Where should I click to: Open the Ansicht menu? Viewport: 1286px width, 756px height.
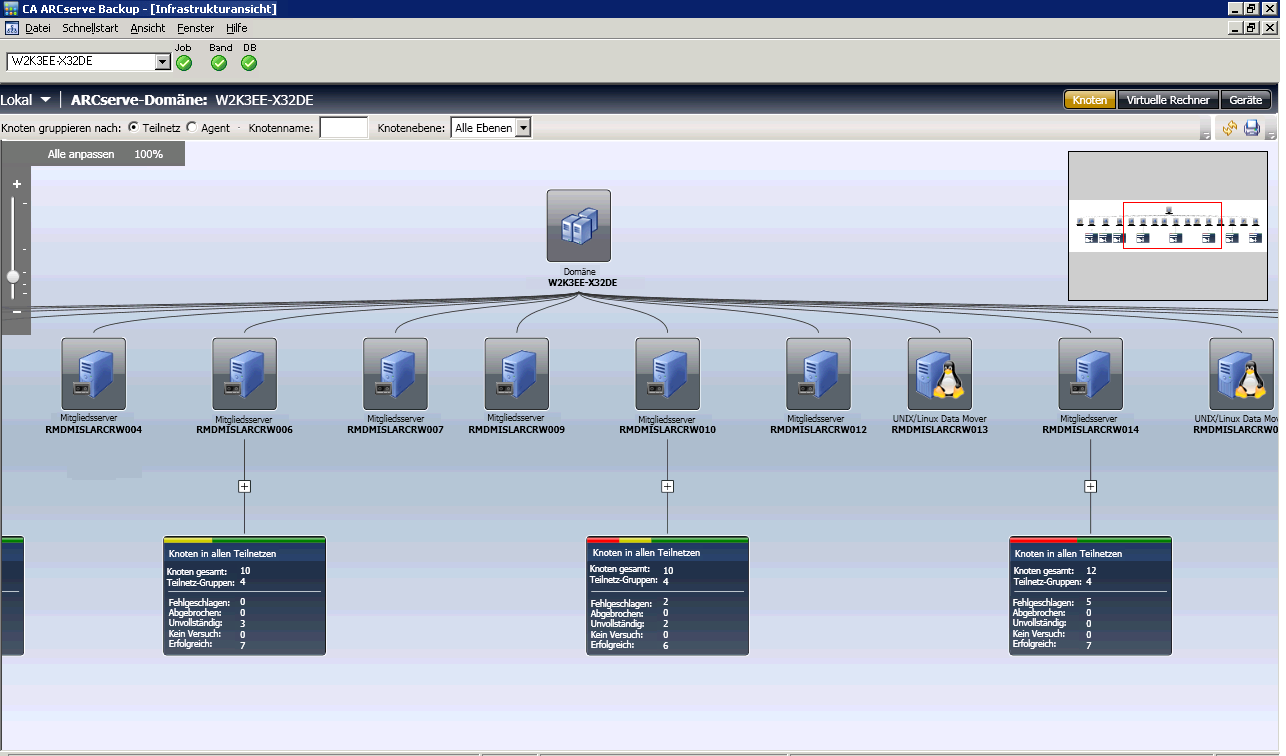148,28
